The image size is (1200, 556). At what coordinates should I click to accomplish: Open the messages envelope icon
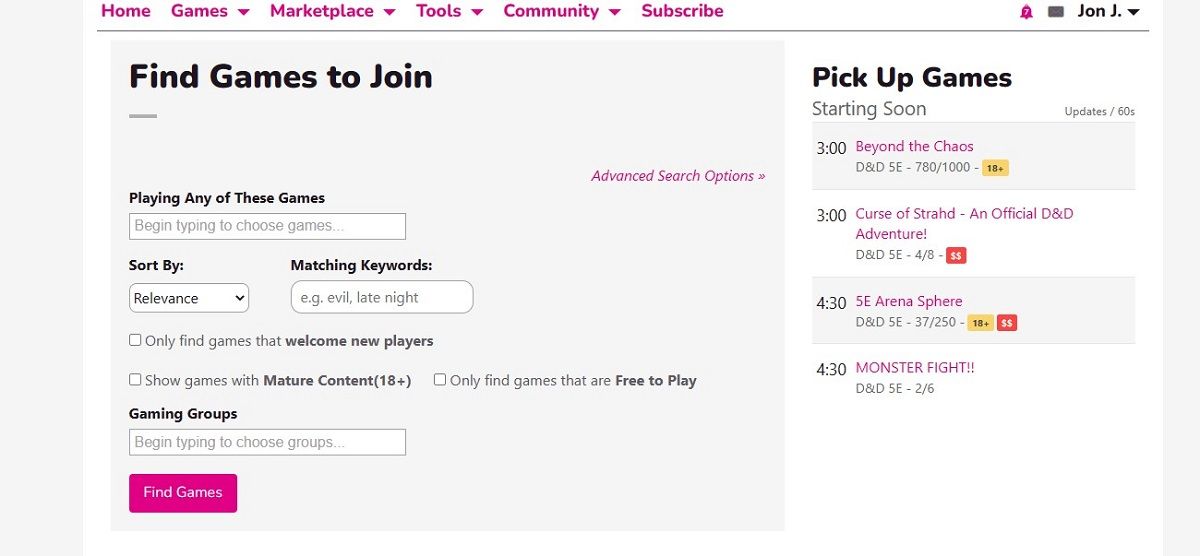tap(1056, 12)
